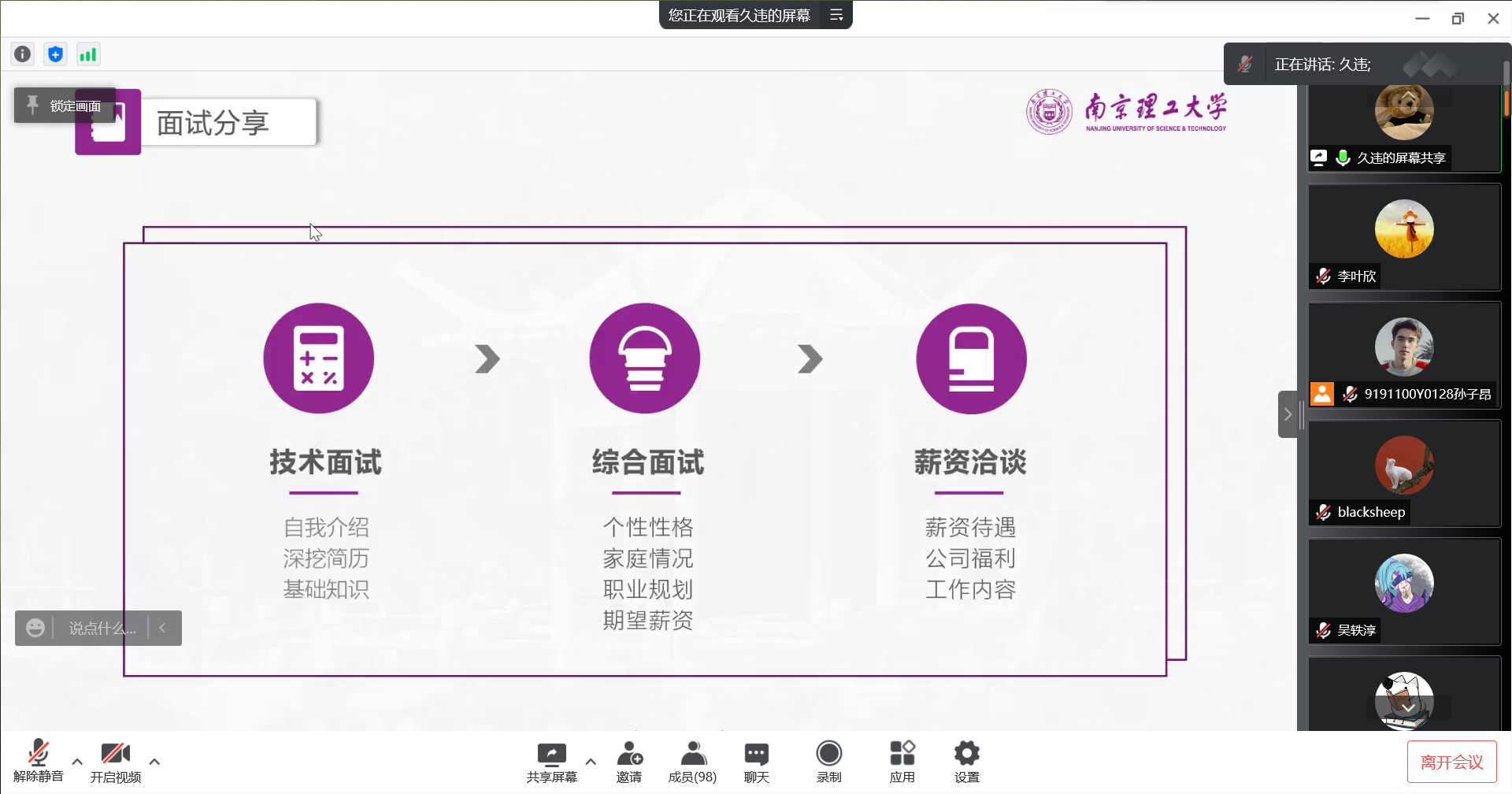Turn on the video camera
Image resolution: width=1512 pixels, height=794 pixels.
click(x=115, y=762)
